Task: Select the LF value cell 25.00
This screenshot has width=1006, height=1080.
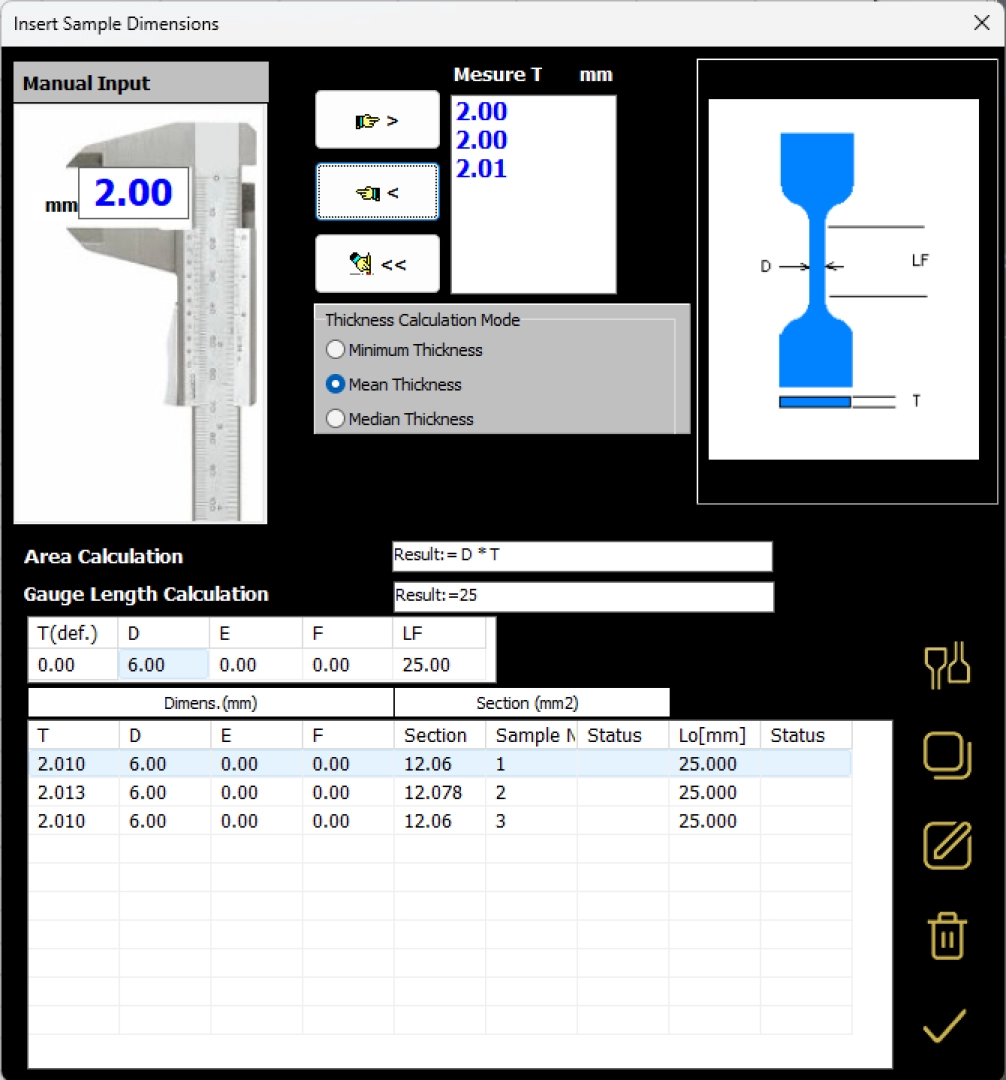Action: coord(438,664)
